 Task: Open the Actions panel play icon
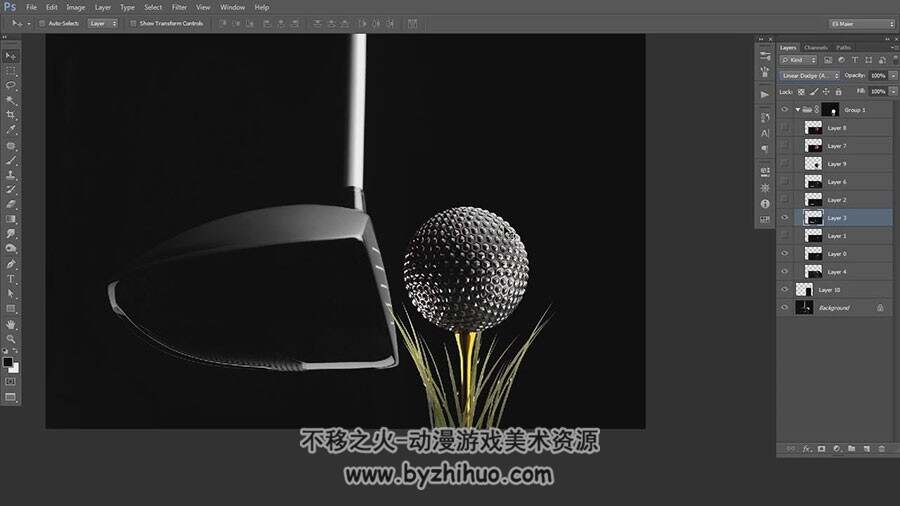765,94
